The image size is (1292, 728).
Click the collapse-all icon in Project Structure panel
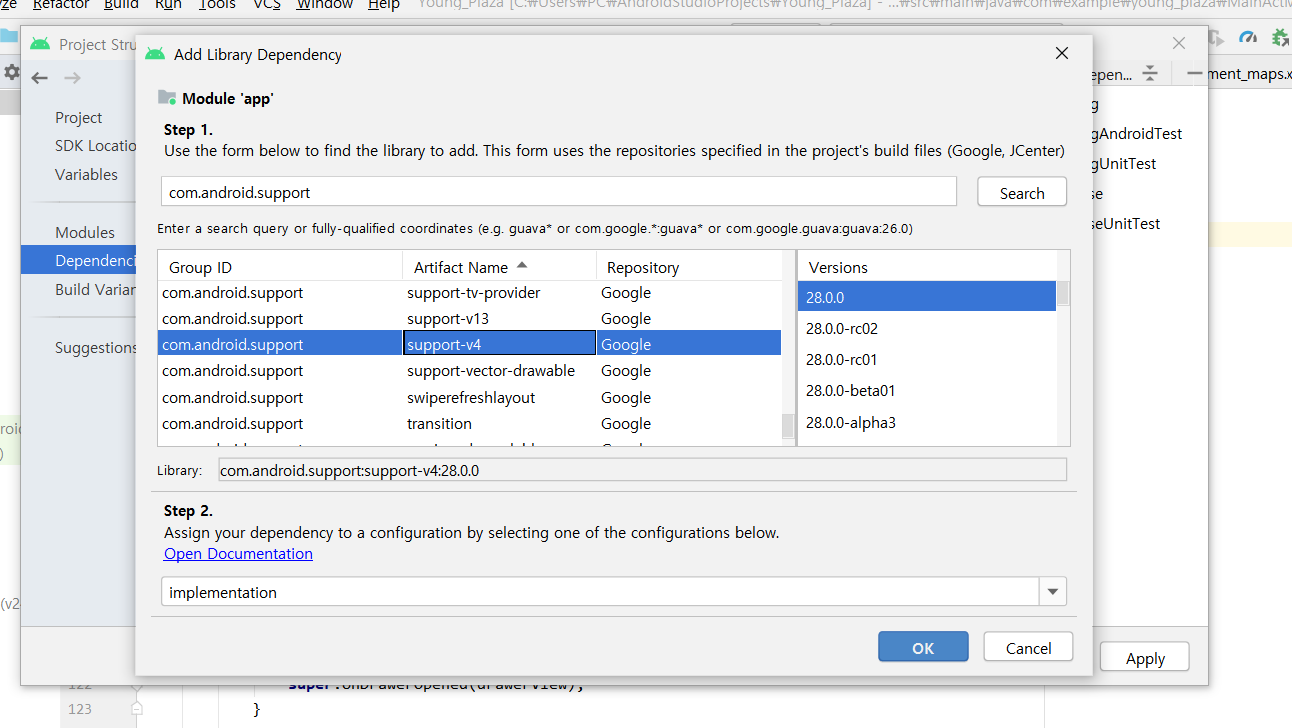click(1150, 74)
